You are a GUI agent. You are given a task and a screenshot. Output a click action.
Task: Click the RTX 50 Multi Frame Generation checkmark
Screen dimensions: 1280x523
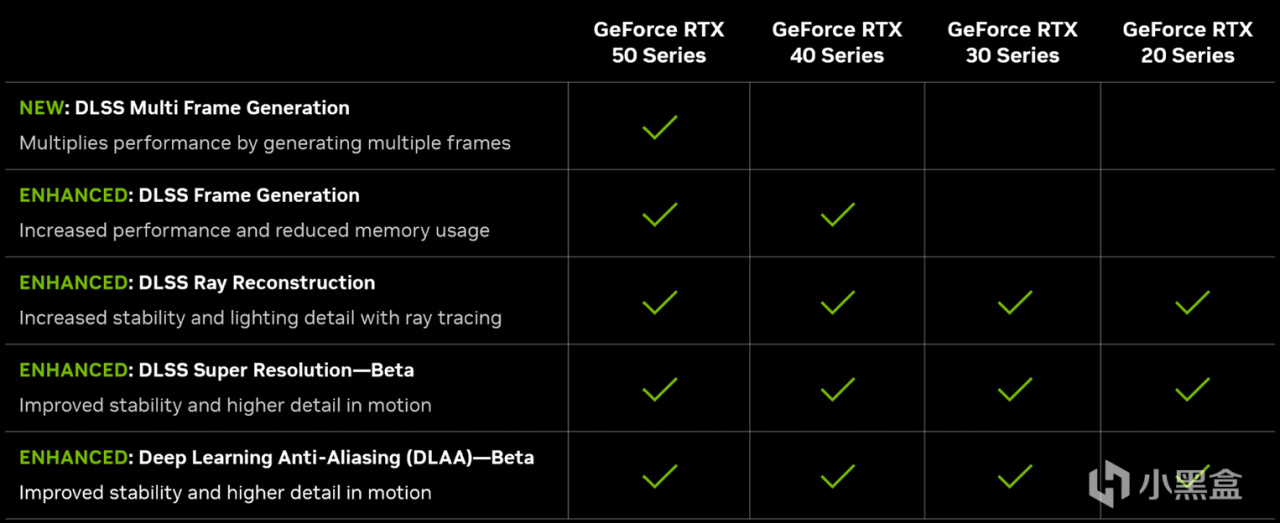click(x=659, y=127)
